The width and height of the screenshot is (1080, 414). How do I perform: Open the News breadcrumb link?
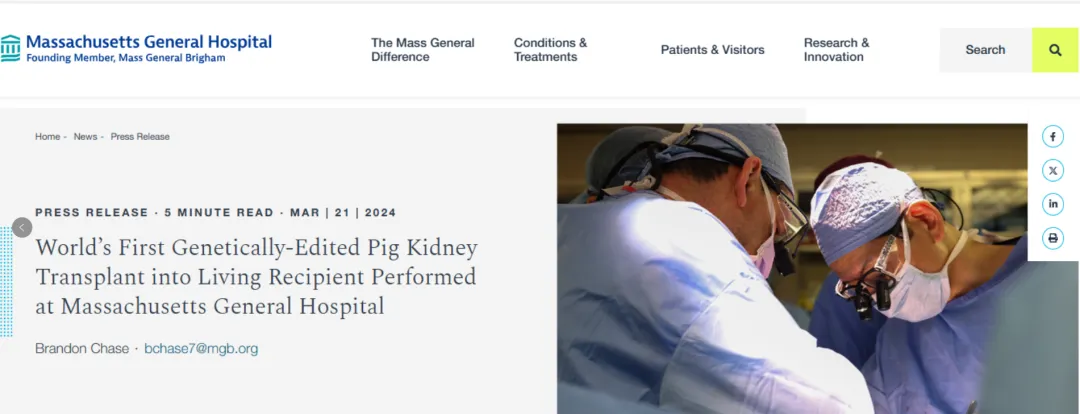click(x=85, y=137)
